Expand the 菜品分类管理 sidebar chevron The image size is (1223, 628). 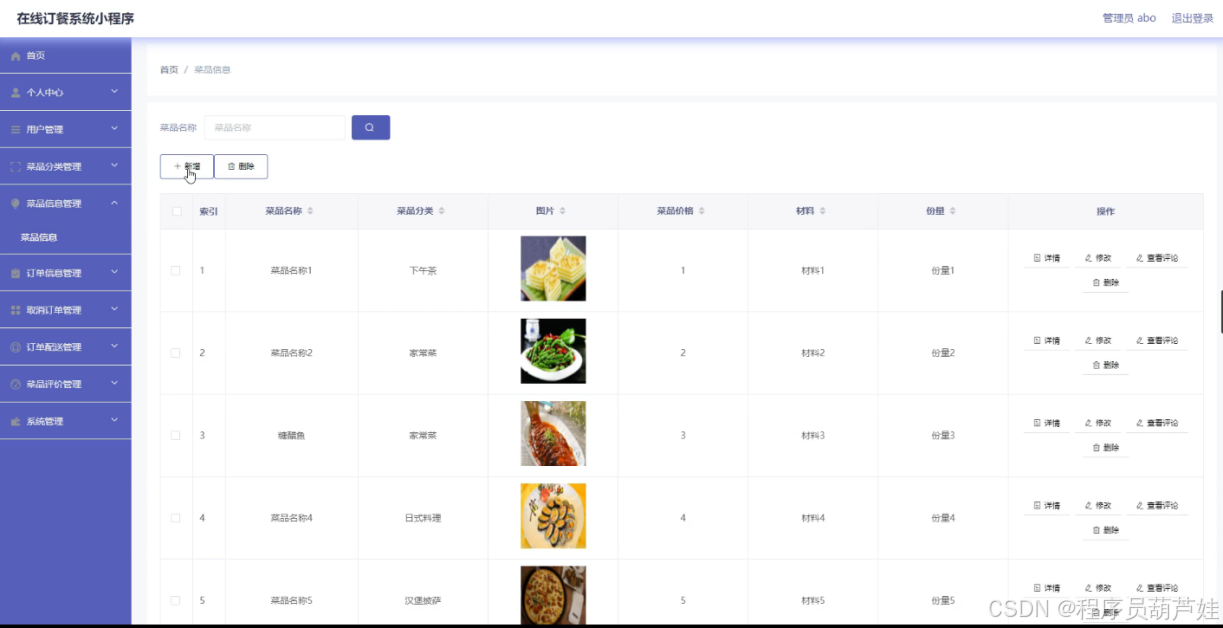(x=114, y=166)
